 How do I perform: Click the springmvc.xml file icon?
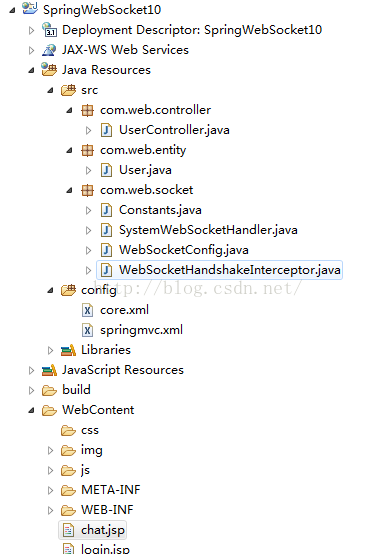[87, 330]
